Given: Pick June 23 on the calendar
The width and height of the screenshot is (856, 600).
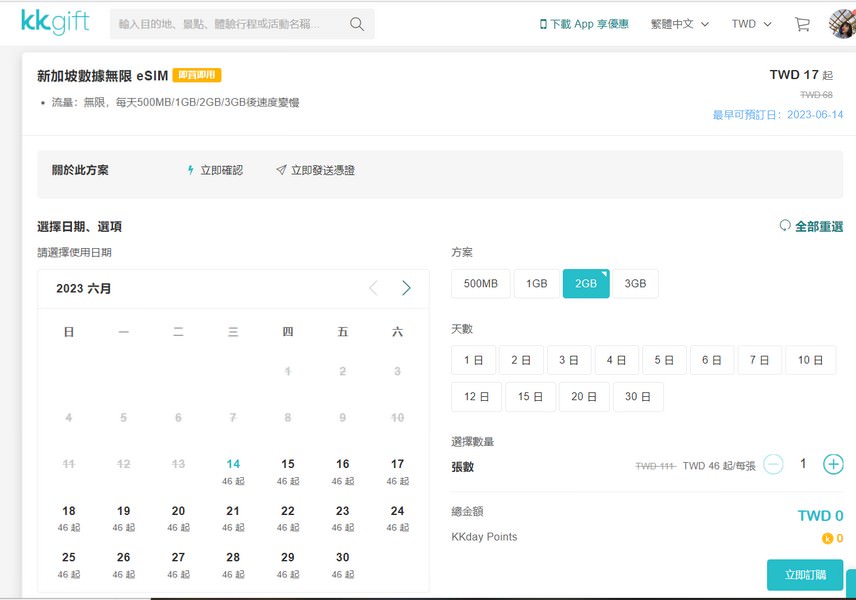Looking at the screenshot, I should point(342,519).
